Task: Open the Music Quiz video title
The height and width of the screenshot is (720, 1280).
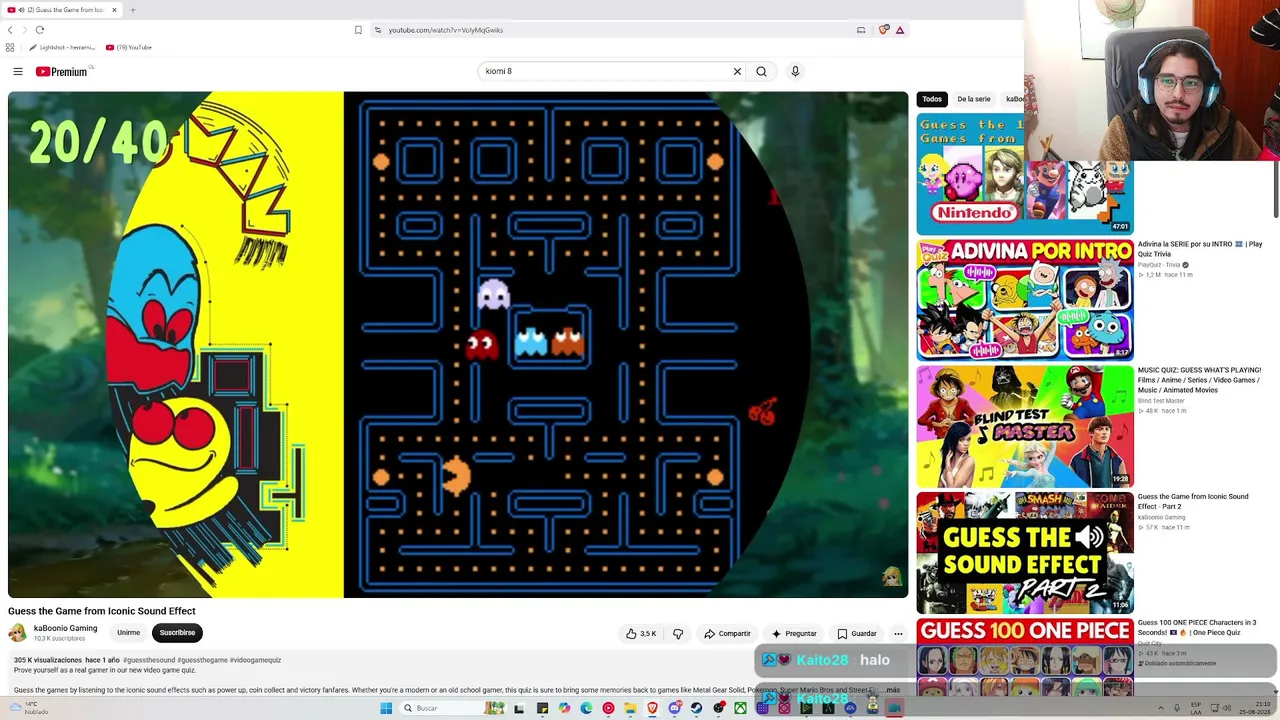Action: click(1199, 380)
